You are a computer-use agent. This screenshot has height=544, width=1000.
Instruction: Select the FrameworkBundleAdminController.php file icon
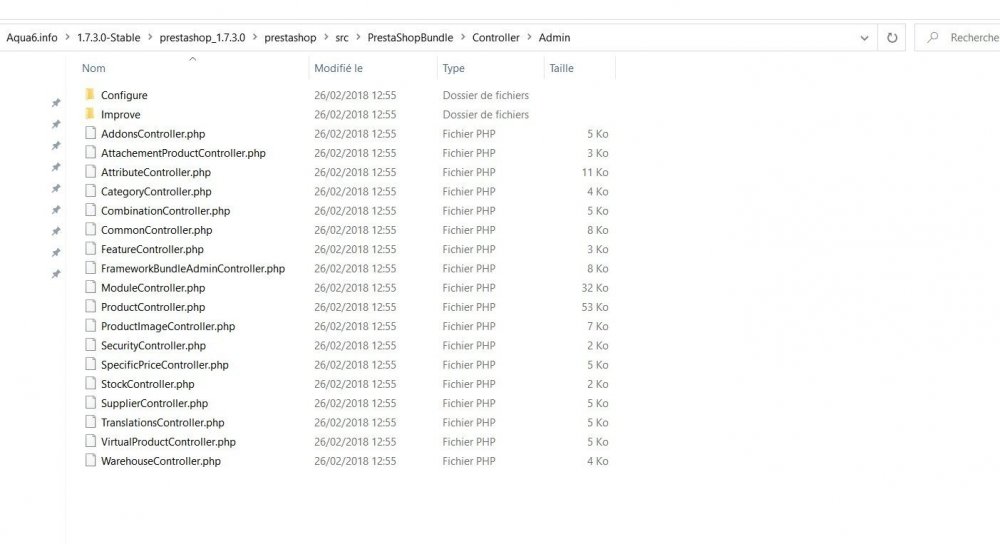click(x=91, y=267)
